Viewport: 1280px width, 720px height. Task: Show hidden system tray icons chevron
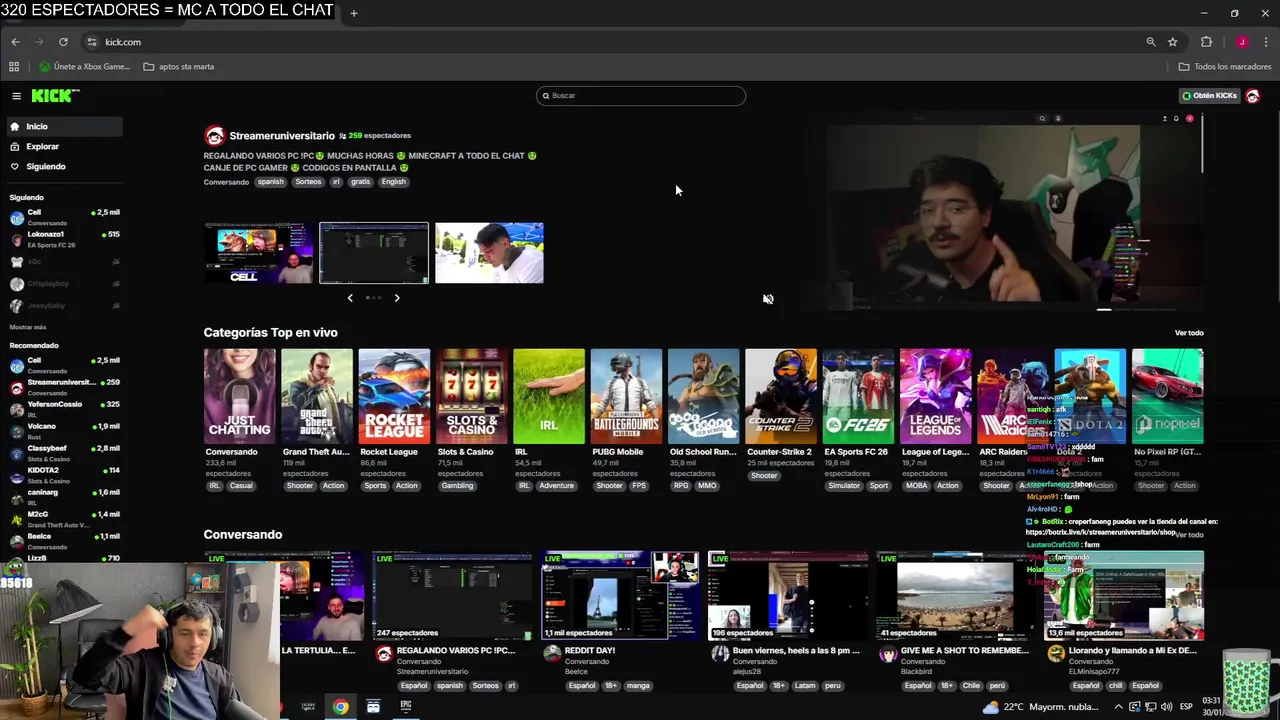coord(1118,707)
